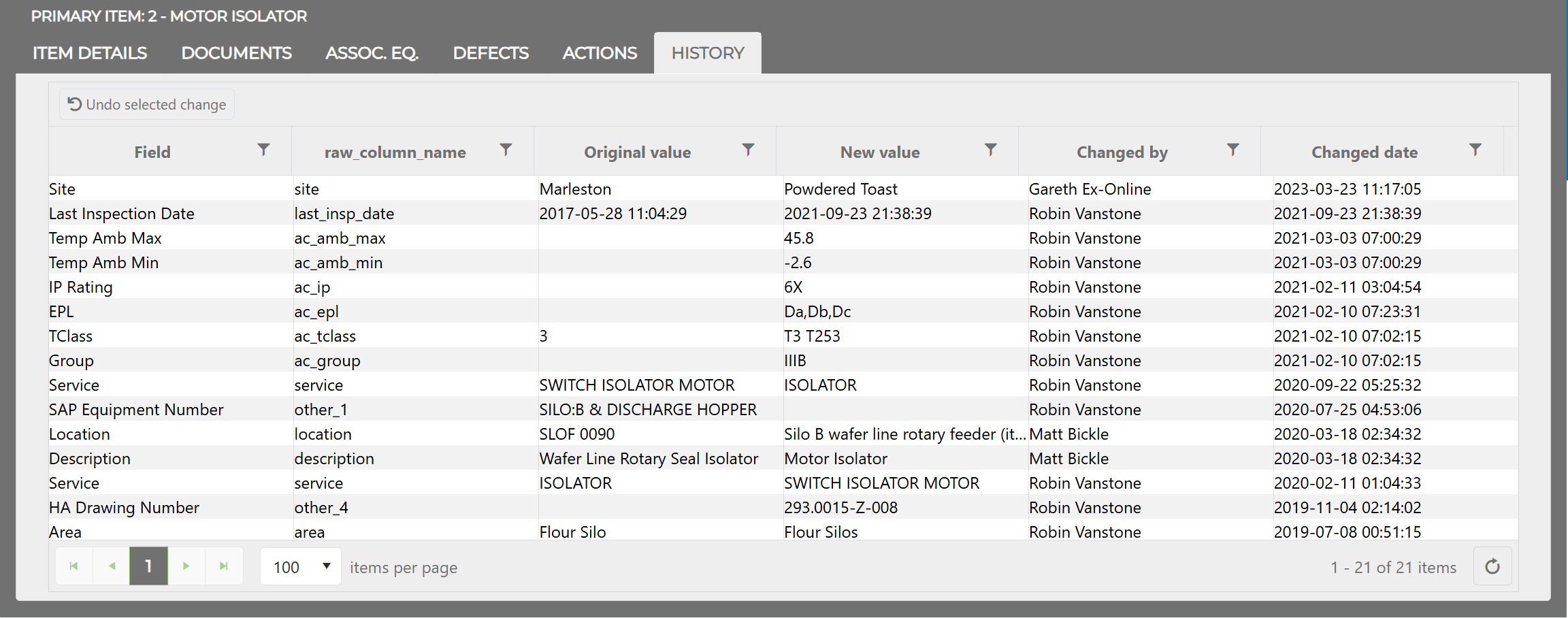Open the DEFECTS tab

[491, 53]
